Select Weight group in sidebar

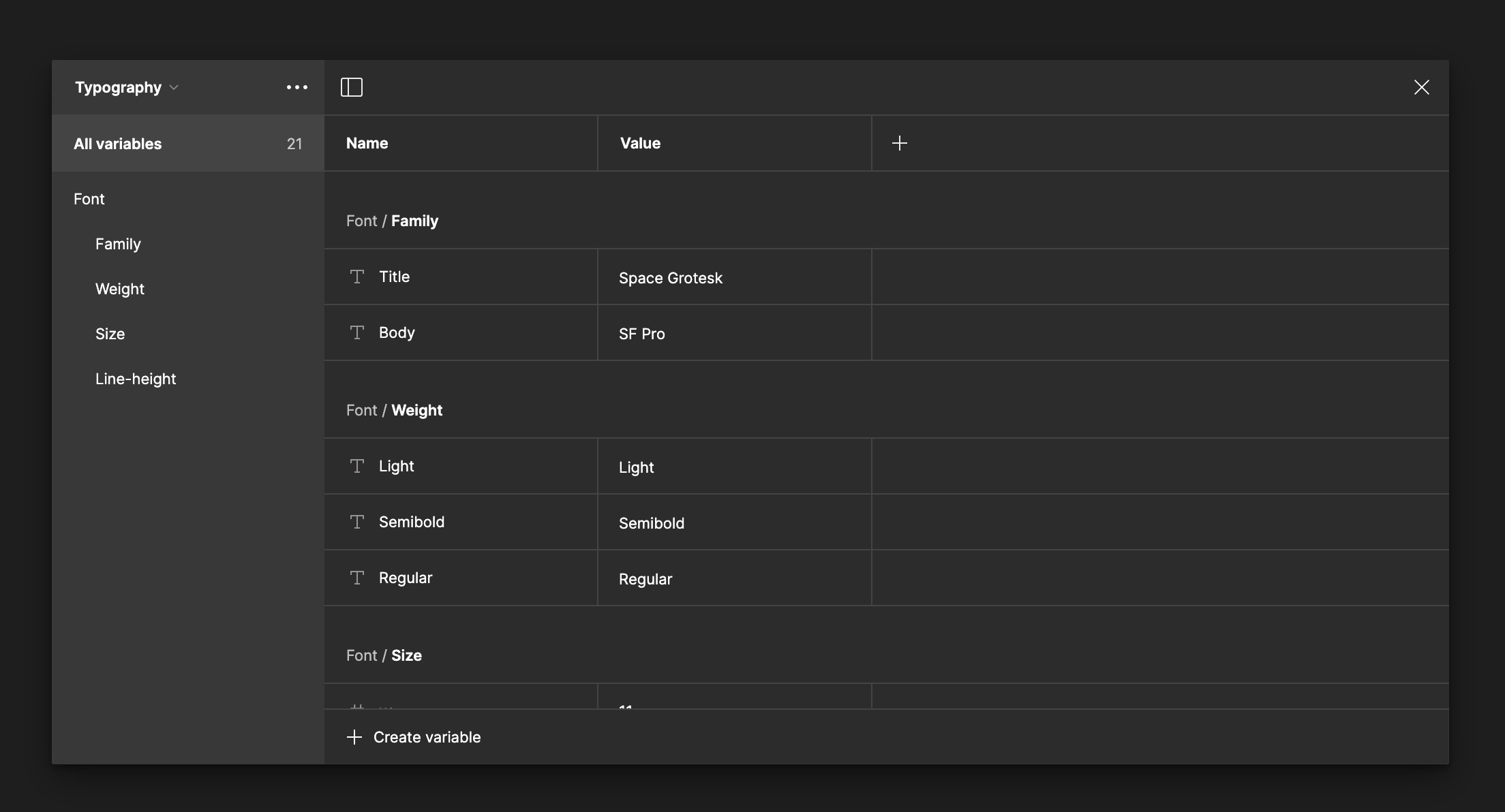tap(120, 289)
